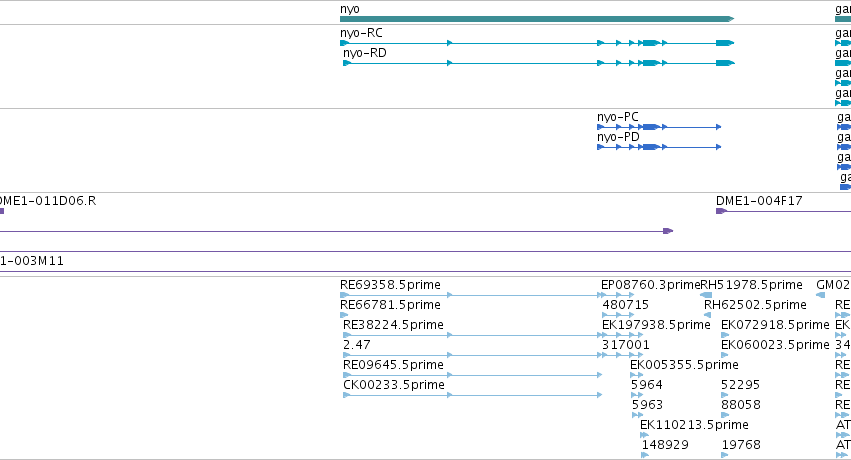The image size is (851, 460).
Task: Select the nyo gene span bar
Action: tap(537, 19)
